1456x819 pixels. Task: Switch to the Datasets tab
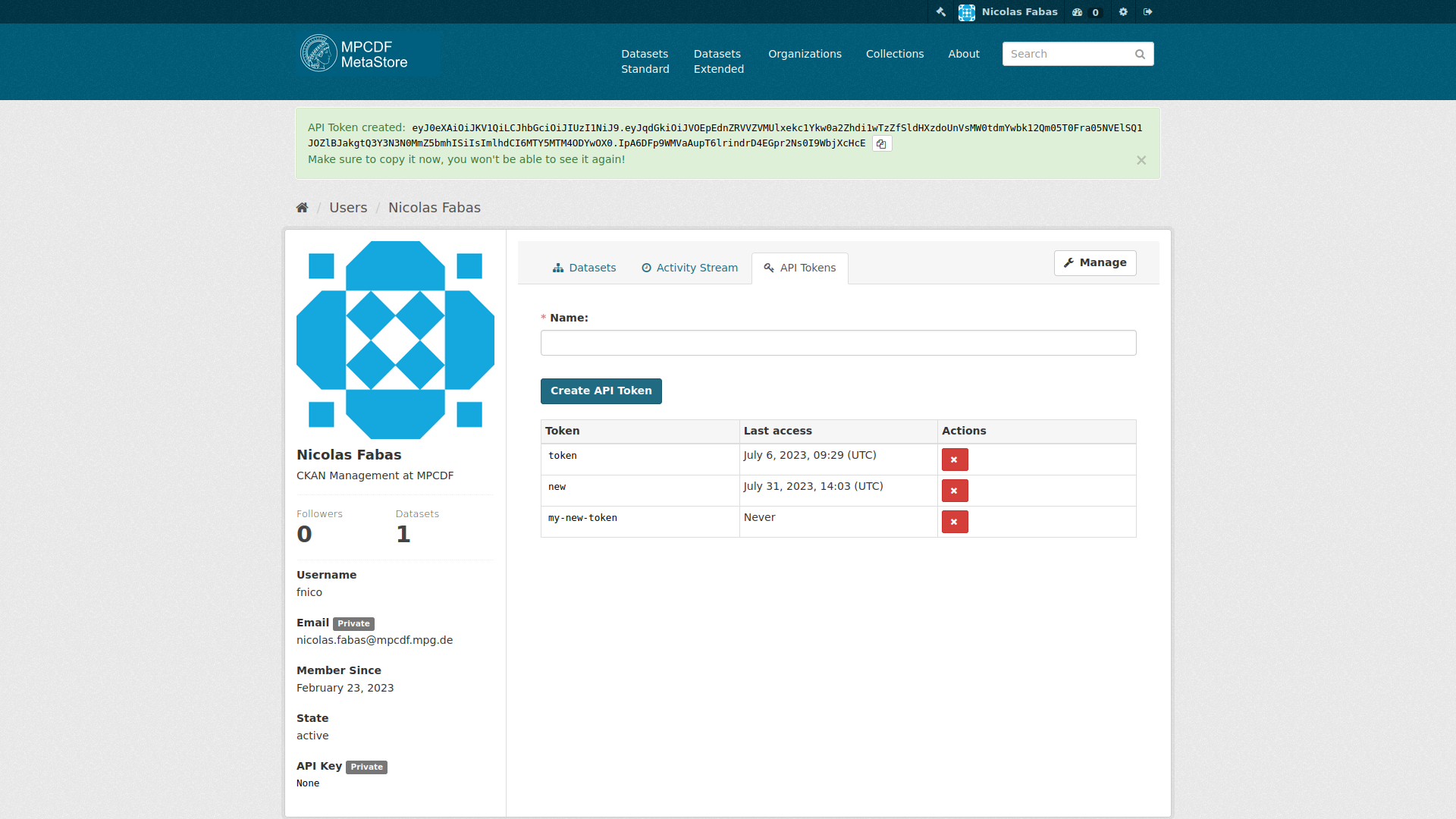pyautogui.click(x=583, y=267)
